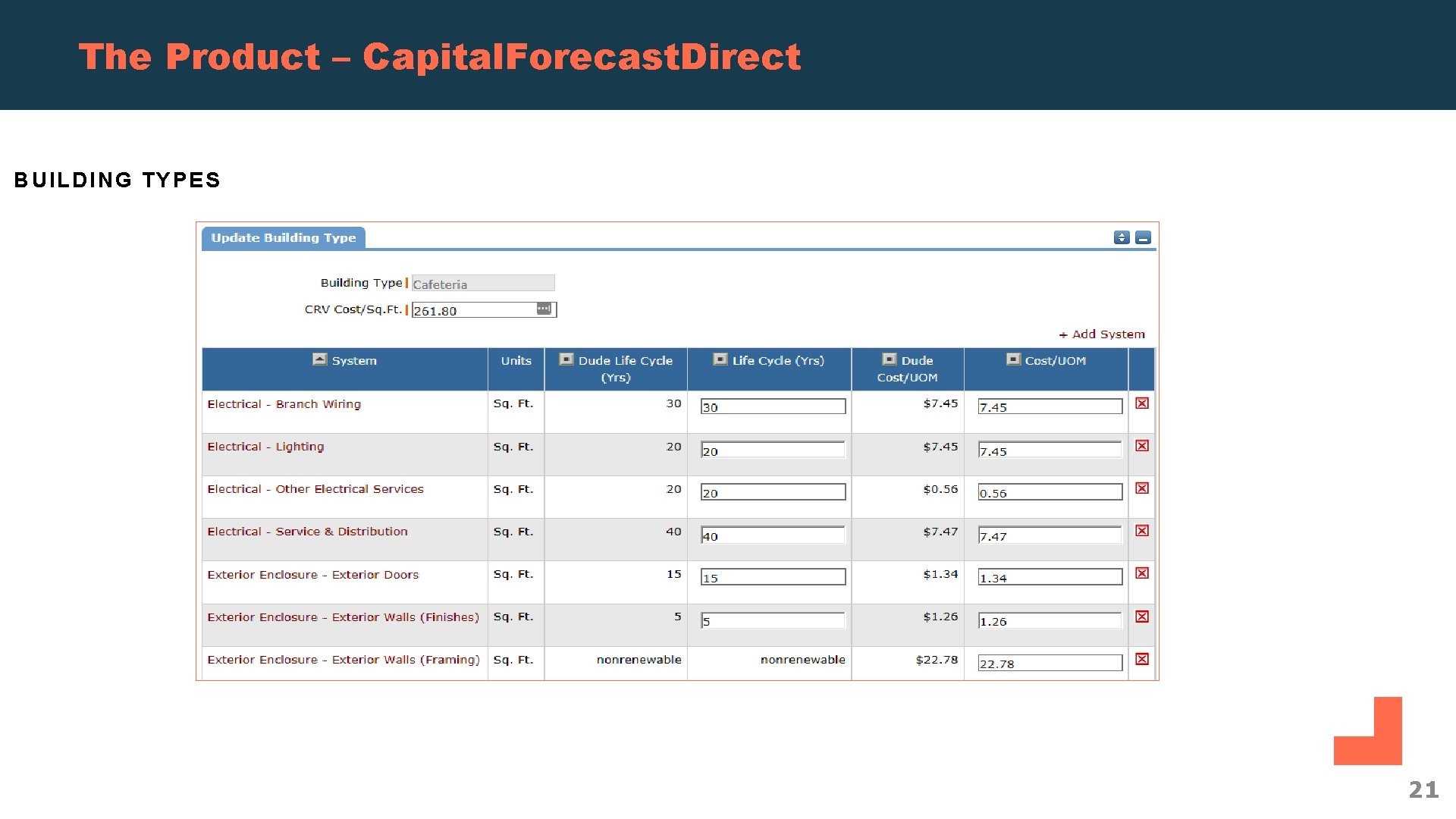Remove the Exterior Walls (Finishes) row
Image resolution: width=1456 pixels, height=819 pixels.
(1141, 617)
